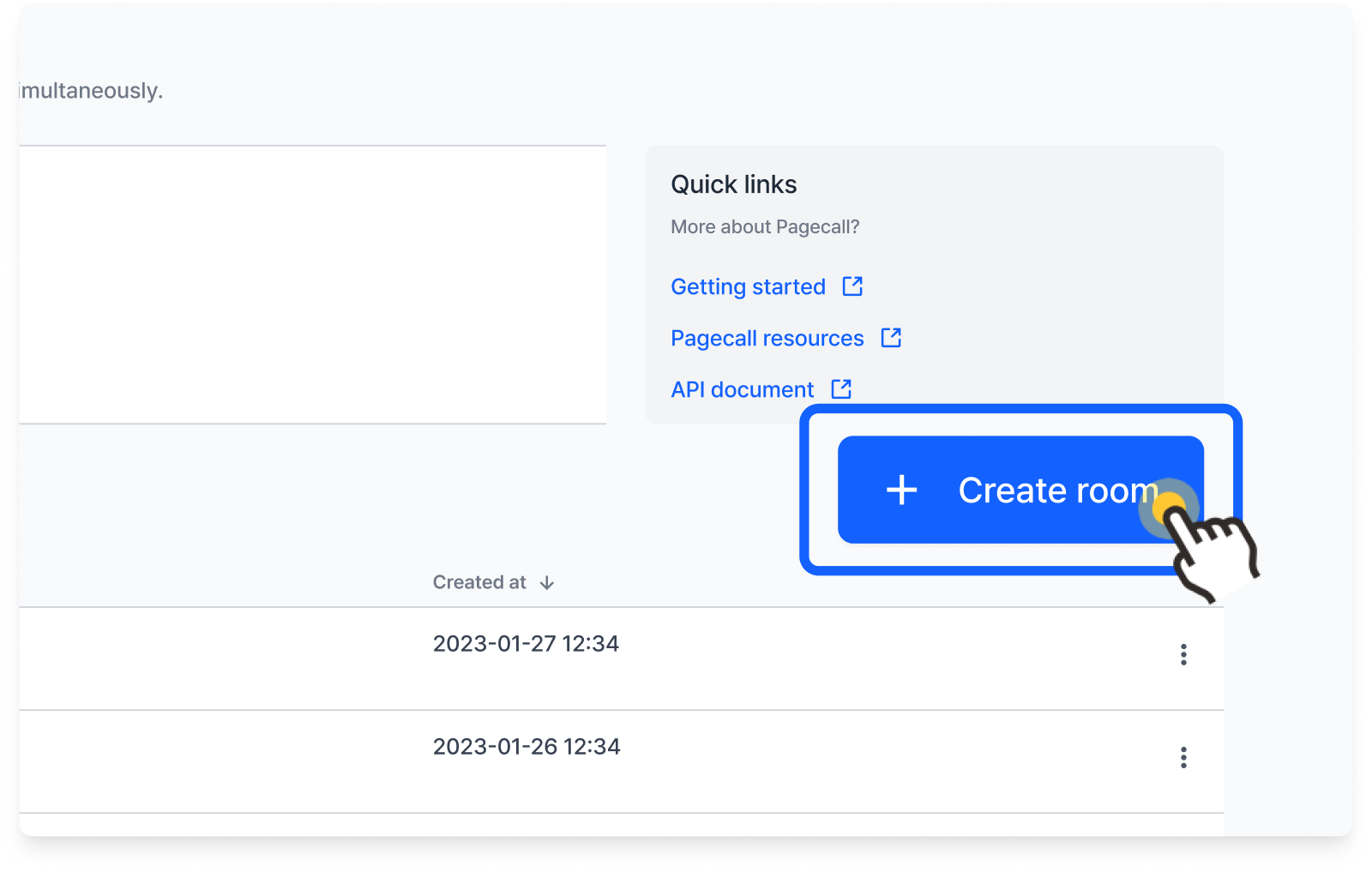Click external-link icon beside API document
The width and height of the screenshot is (1372, 872).
click(x=841, y=388)
